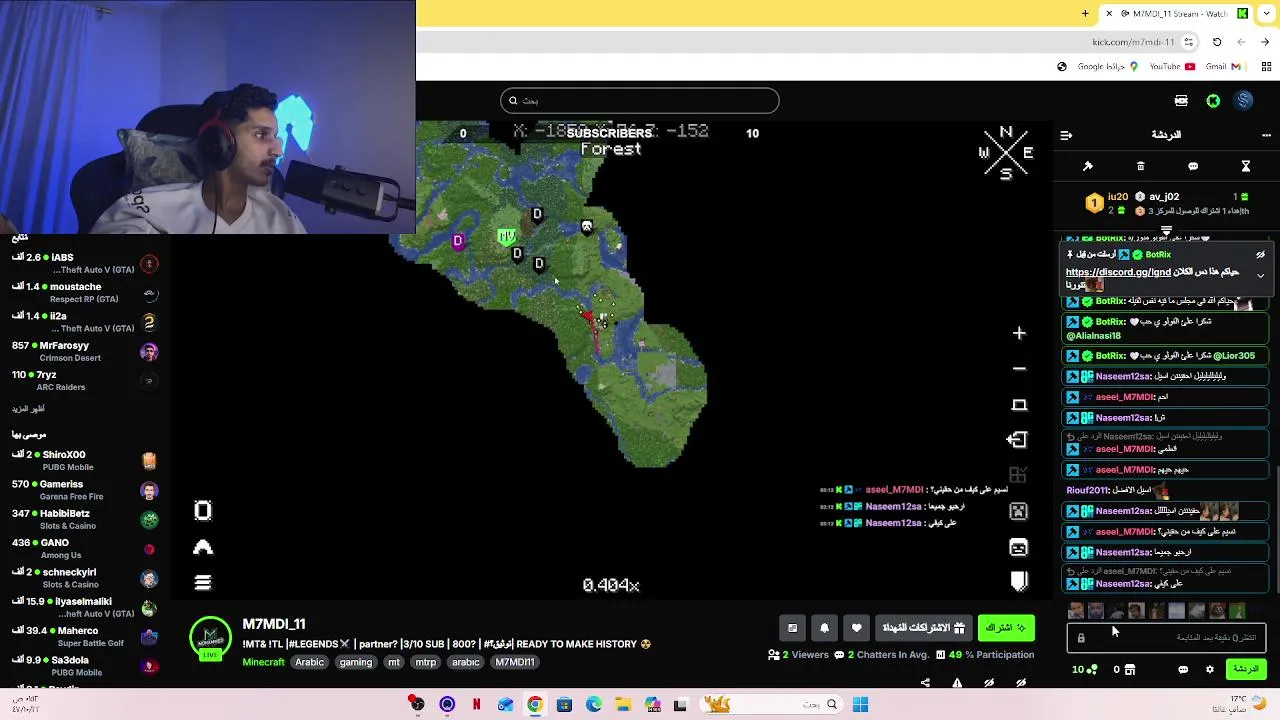Viewport: 1280px width, 720px height.
Task: Show more followed channels in sidebar
Action: (x=28, y=409)
